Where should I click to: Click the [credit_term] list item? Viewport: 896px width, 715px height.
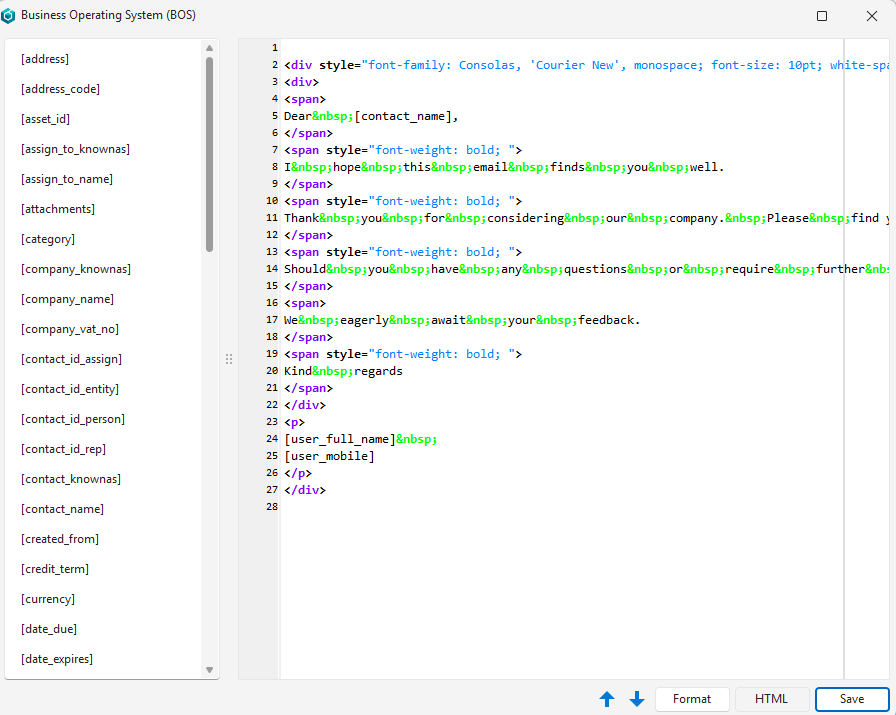pos(55,569)
